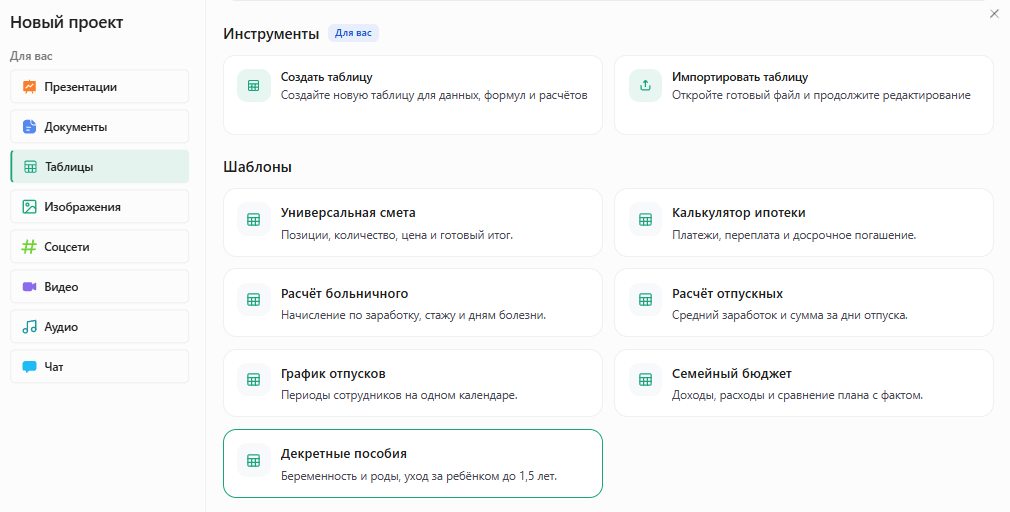Click the blue Документы file icon
Screen dimensions: 1010x512
(x=30, y=127)
